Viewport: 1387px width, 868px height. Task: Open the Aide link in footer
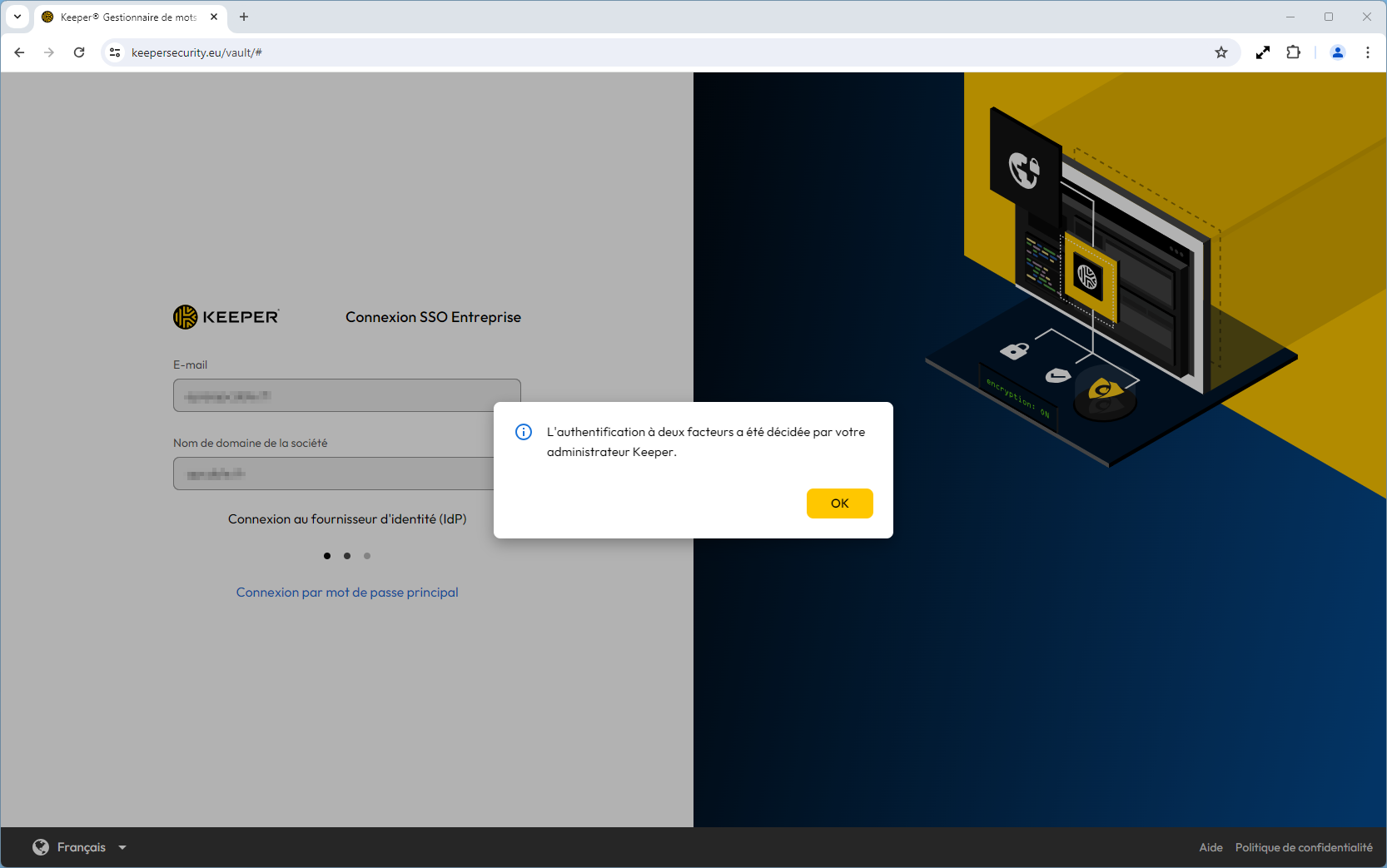pos(1211,847)
